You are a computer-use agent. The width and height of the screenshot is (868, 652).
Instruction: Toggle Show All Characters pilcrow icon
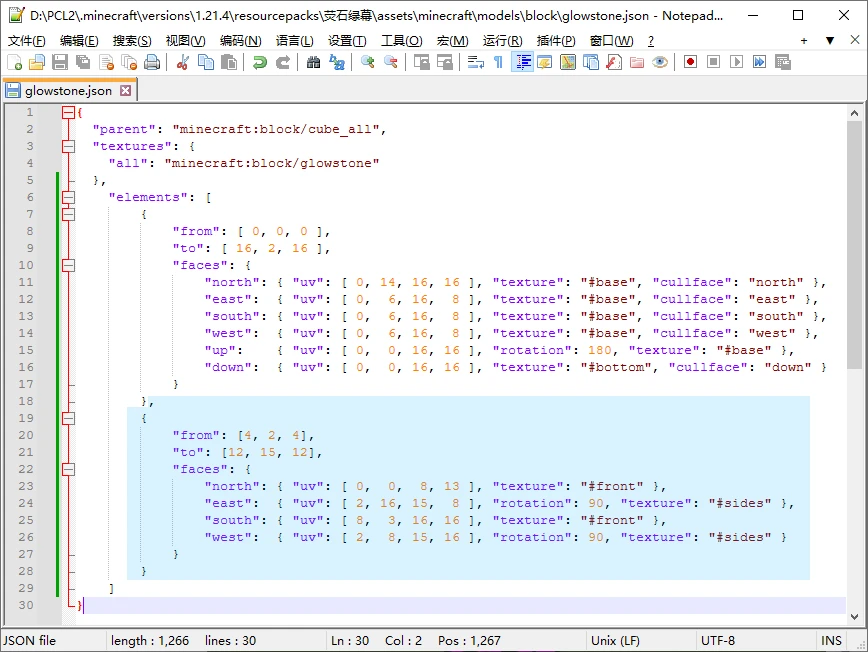tap(499, 62)
